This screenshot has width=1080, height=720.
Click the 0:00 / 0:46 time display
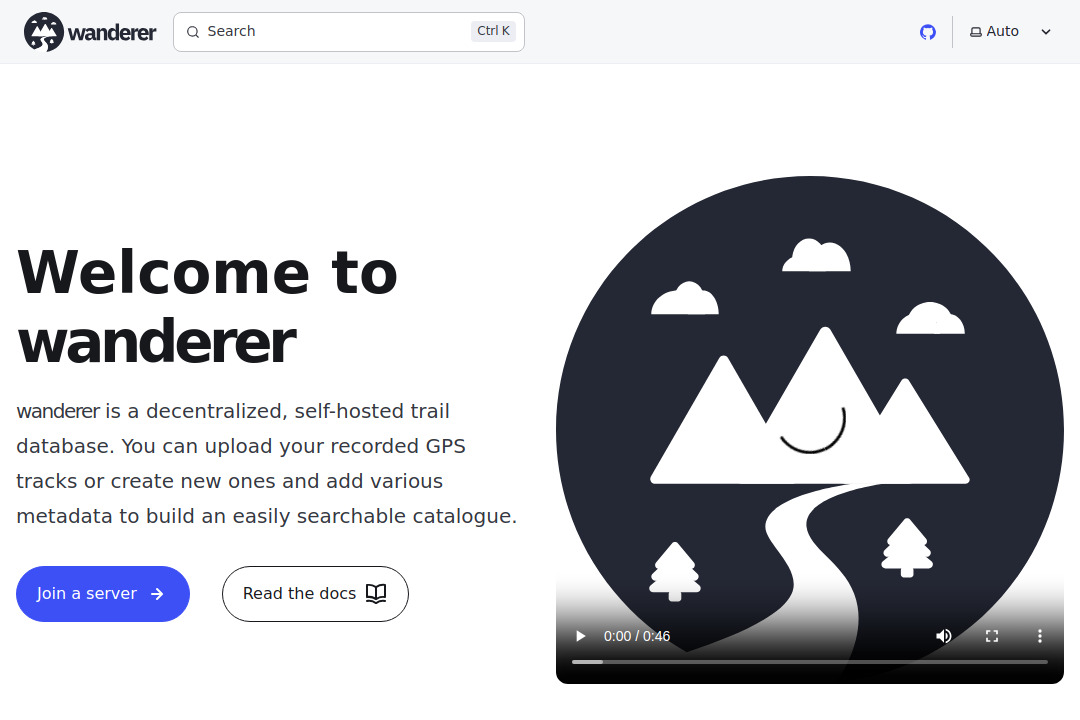tap(637, 636)
